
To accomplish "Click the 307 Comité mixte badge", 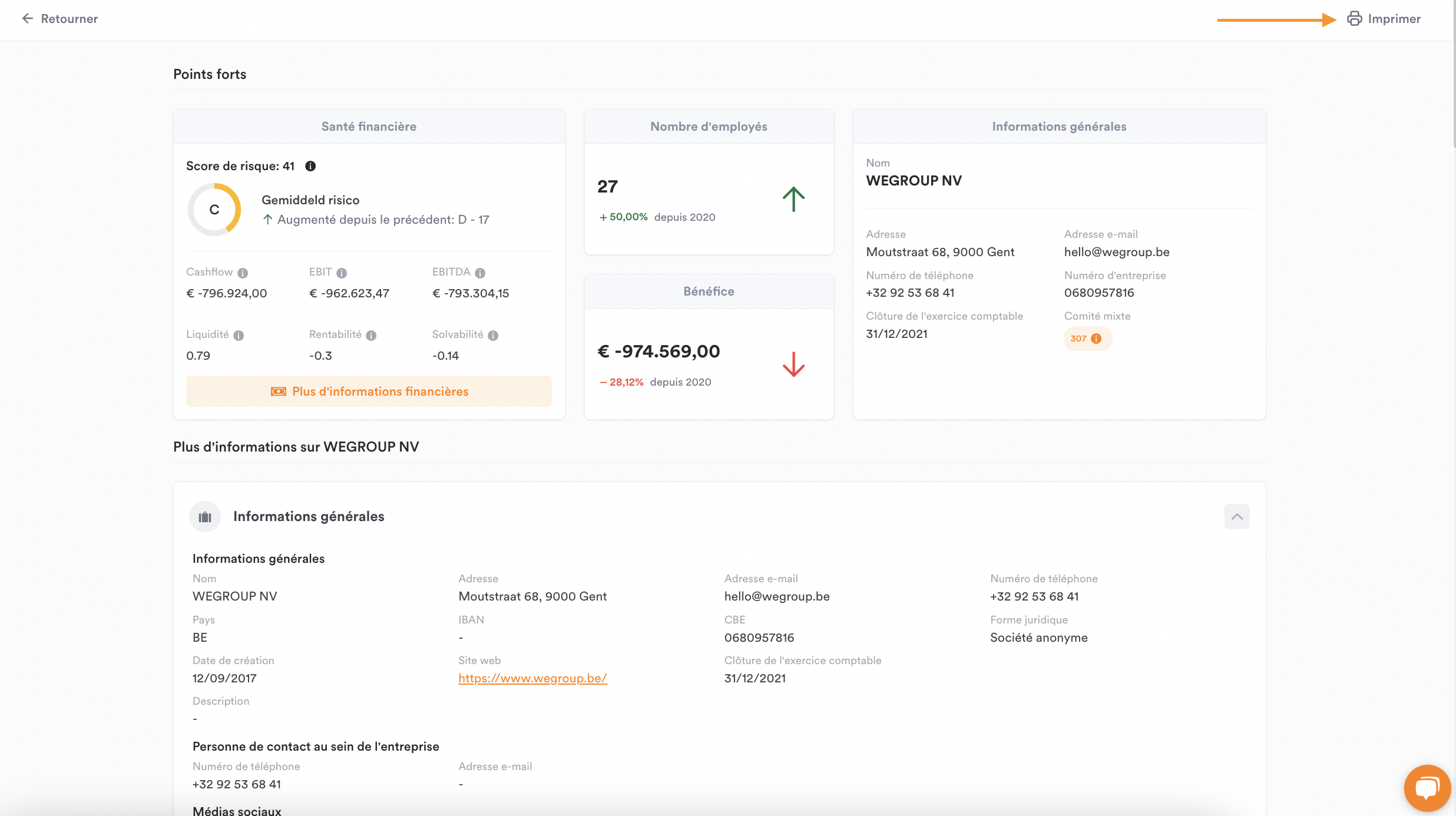I will (x=1087, y=339).
